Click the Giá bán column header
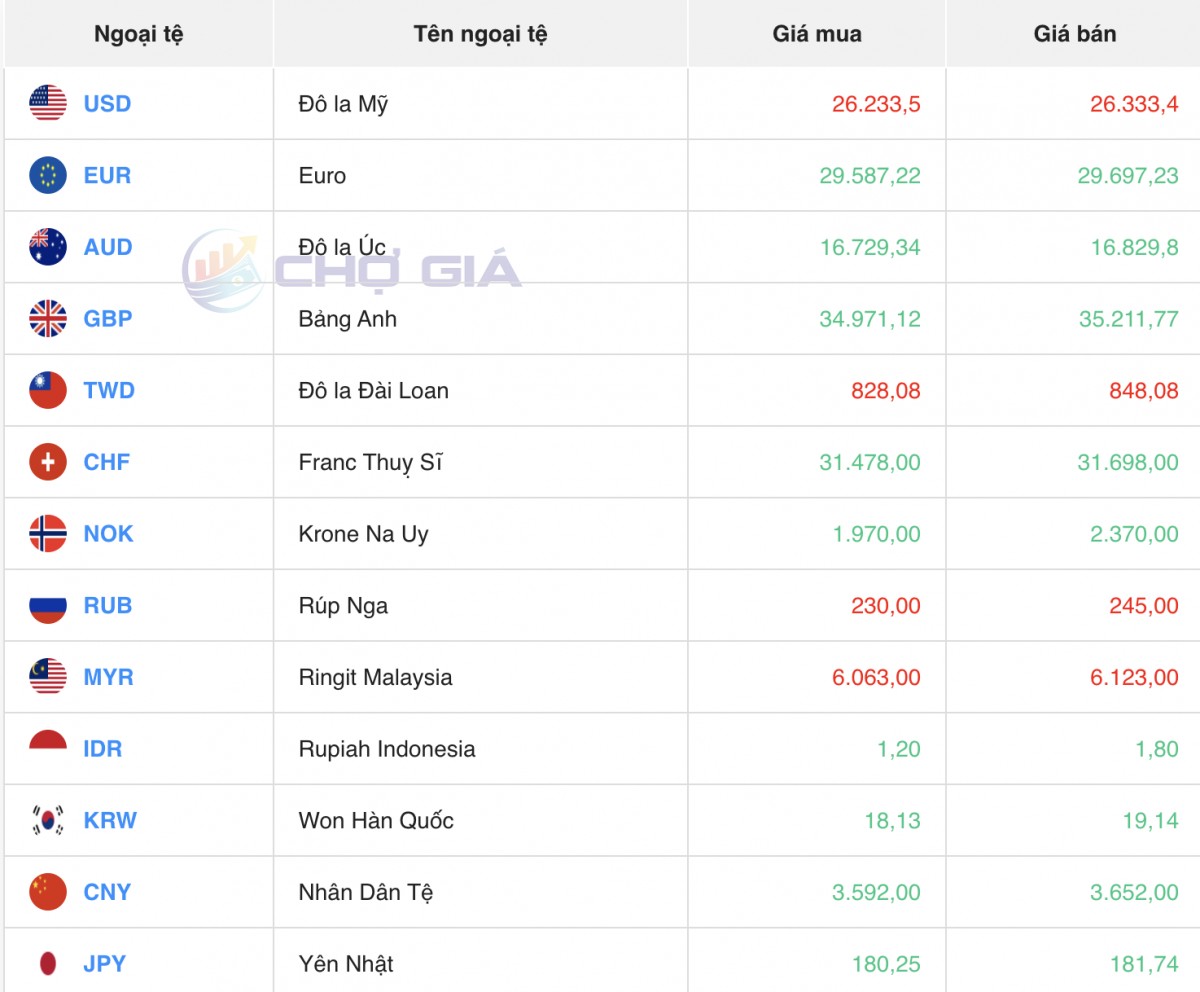 point(1074,34)
